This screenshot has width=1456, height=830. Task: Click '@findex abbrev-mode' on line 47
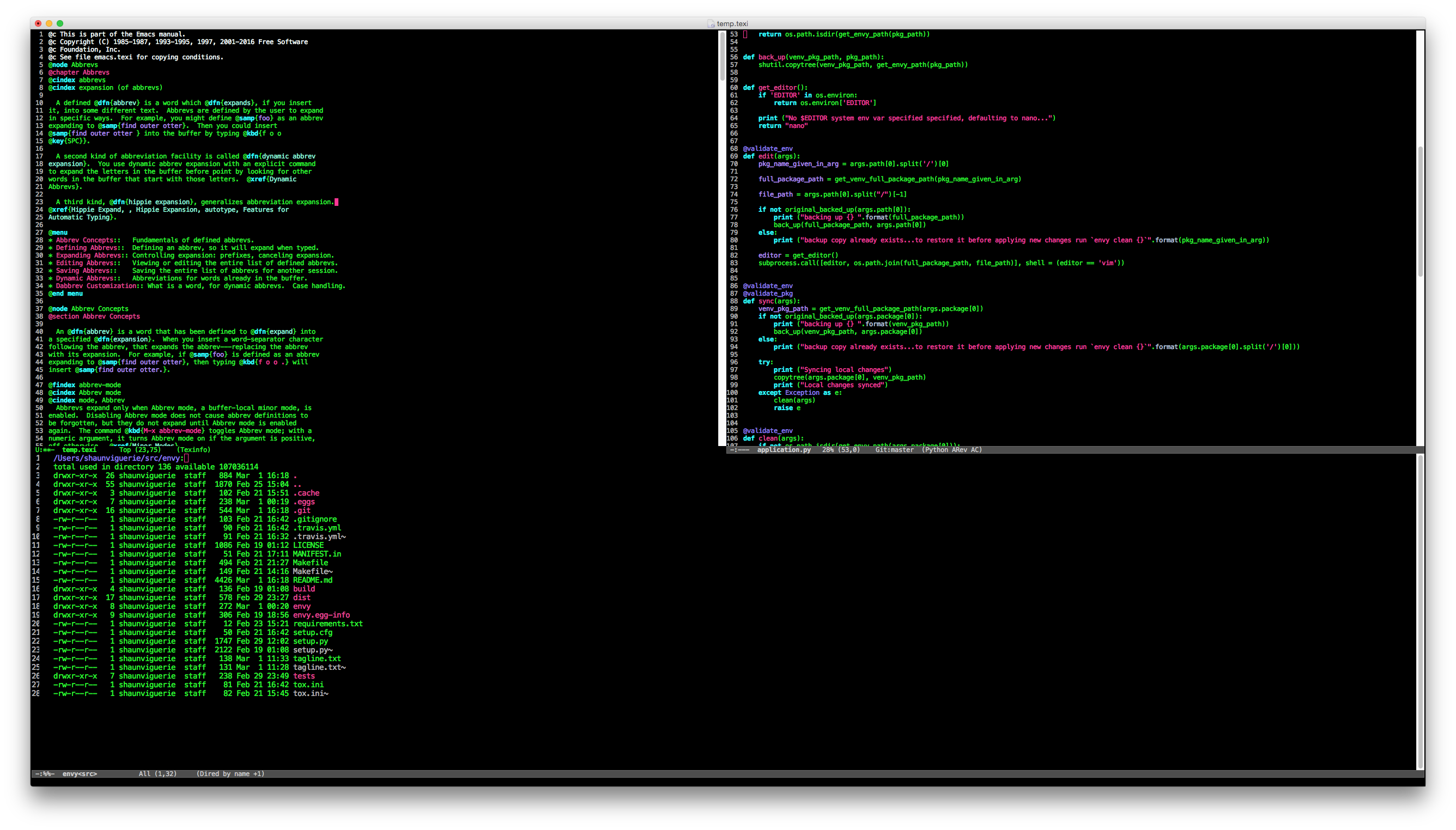click(84, 385)
